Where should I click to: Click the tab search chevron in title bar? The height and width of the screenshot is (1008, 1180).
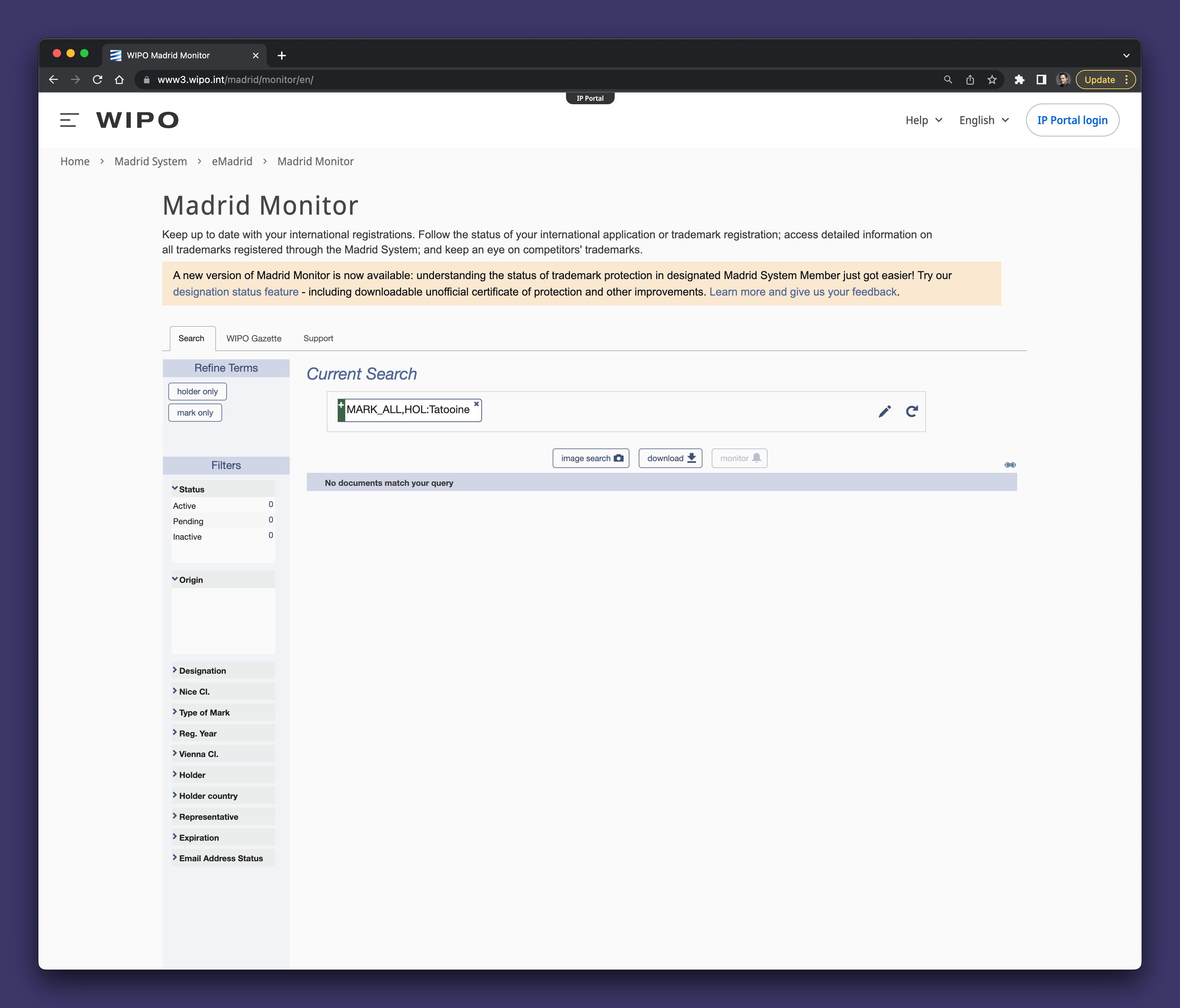(1126, 55)
